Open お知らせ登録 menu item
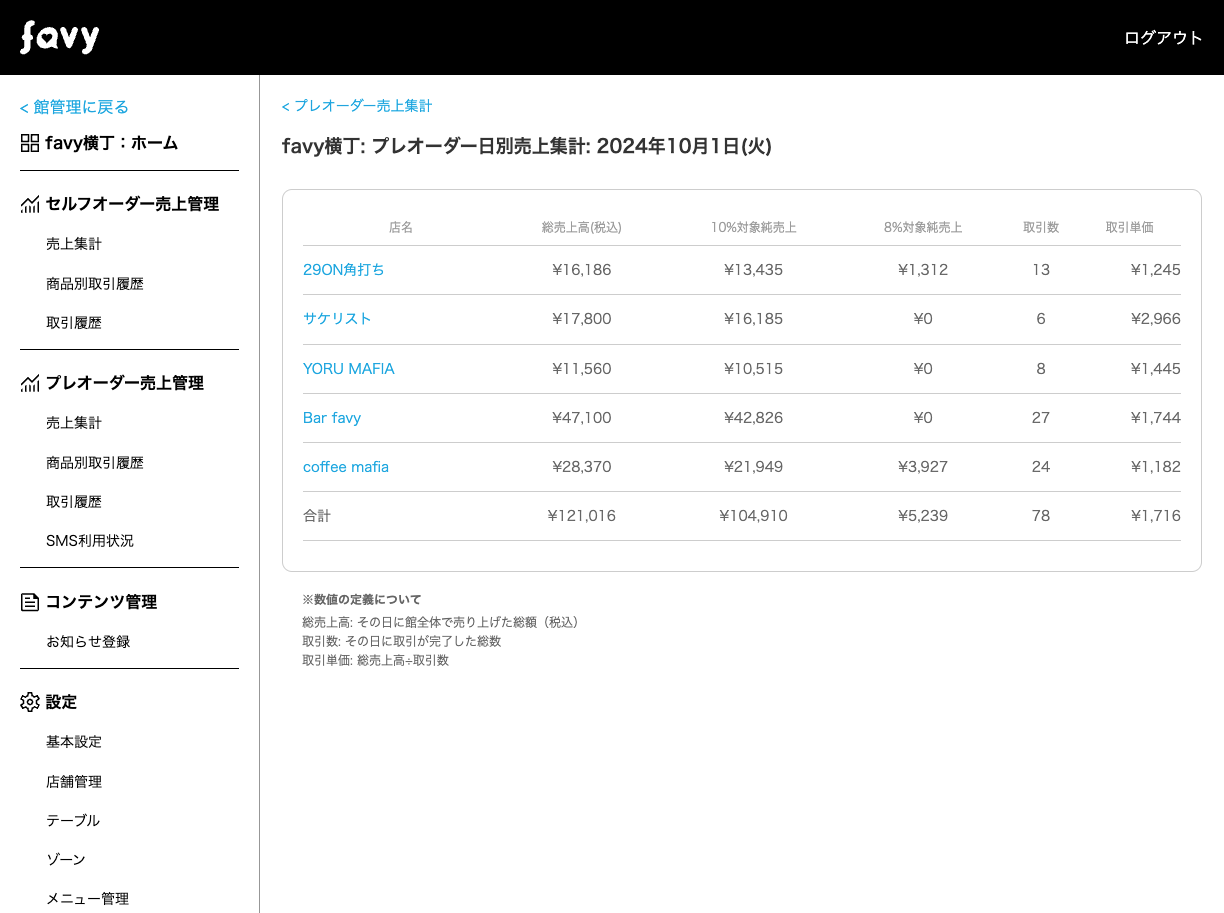Viewport: 1224px width, 913px height. [88, 642]
